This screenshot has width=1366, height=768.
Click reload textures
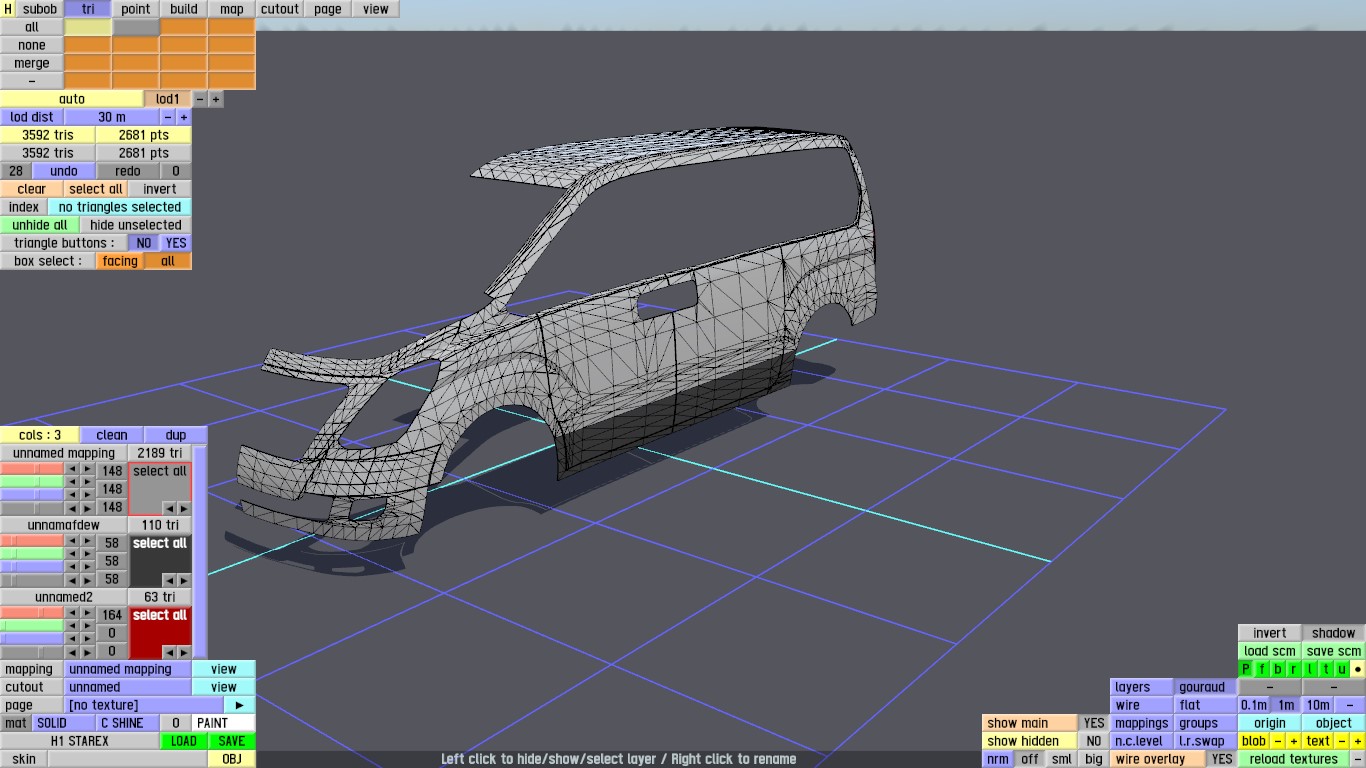click(x=1294, y=759)
